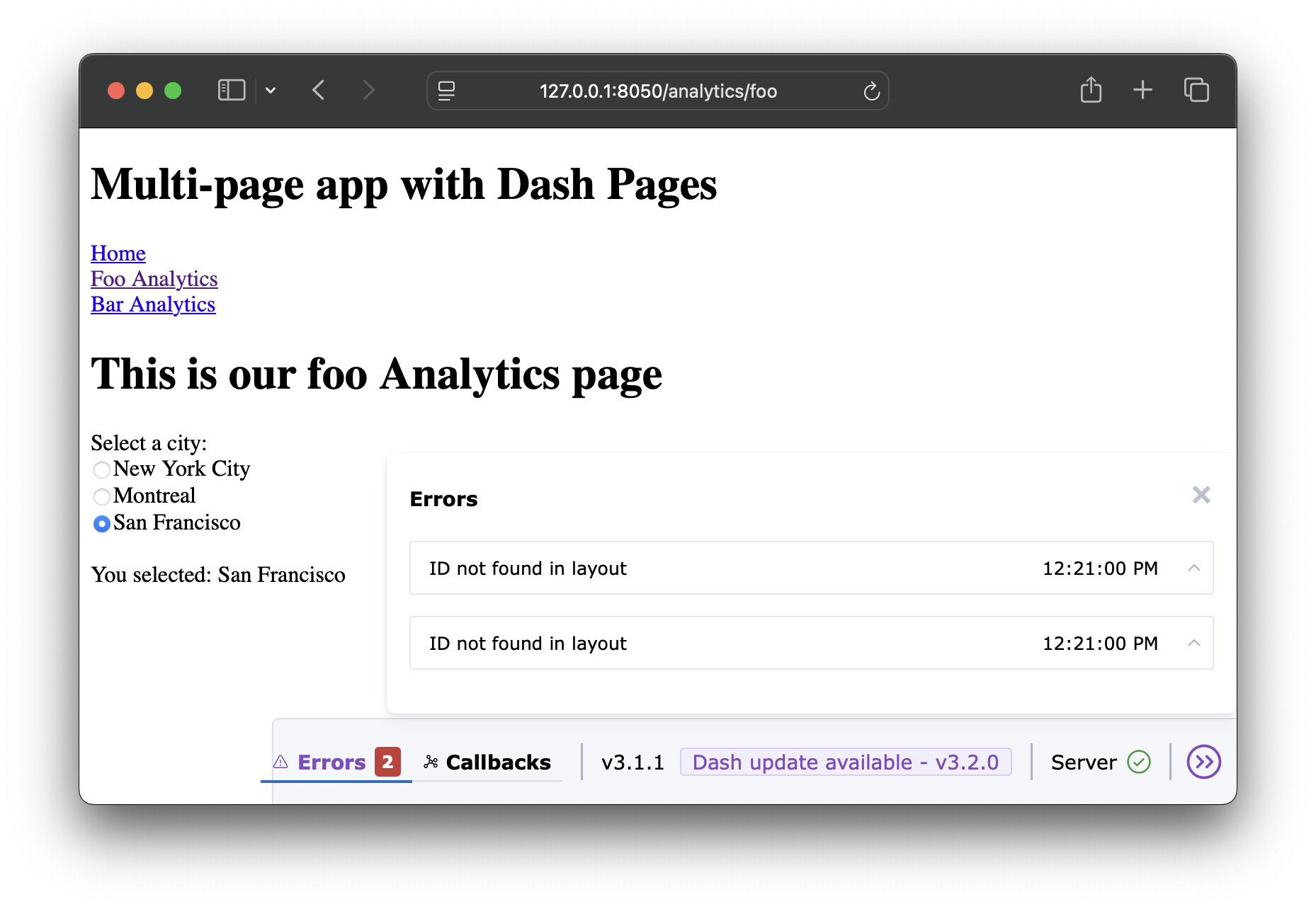
Task: Go back with the browser back arrow
Action: click(x=319, y=91)
